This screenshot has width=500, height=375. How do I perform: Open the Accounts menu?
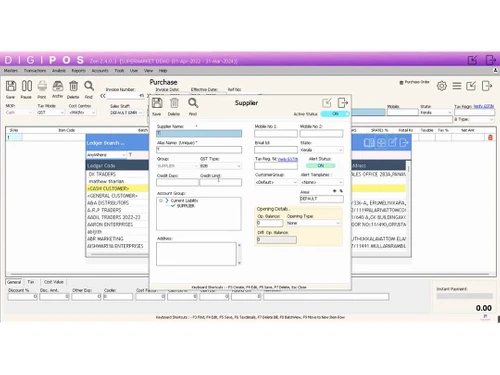(100, 71)
